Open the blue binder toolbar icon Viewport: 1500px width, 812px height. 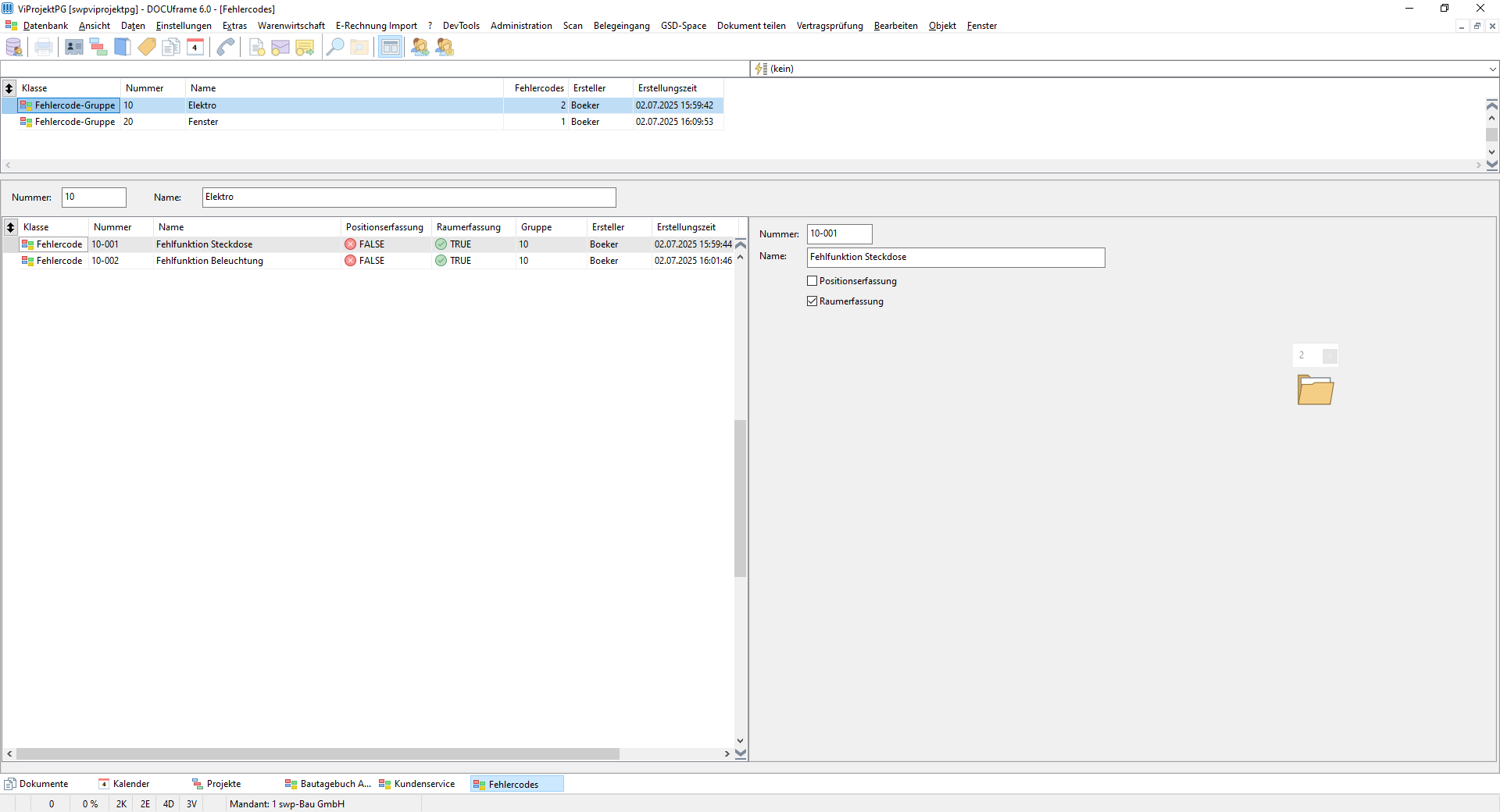coord(123,48)
